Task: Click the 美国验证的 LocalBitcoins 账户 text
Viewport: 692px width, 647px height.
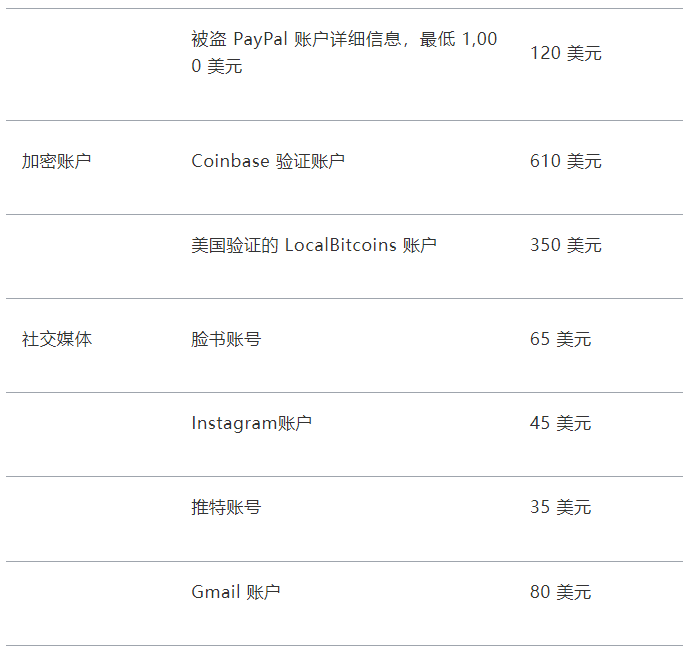Action: point(314,245)
